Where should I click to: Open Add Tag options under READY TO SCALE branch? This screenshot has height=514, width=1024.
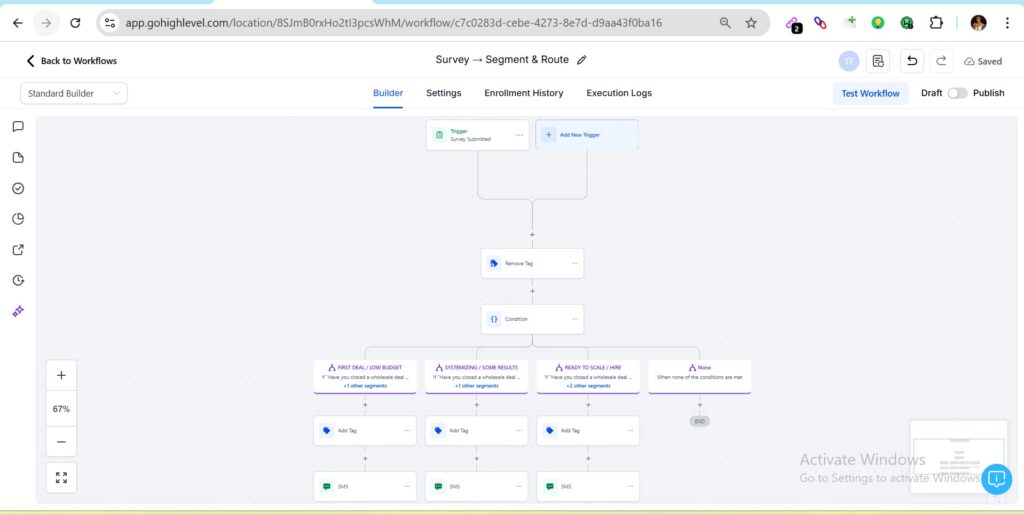[630, 430]
